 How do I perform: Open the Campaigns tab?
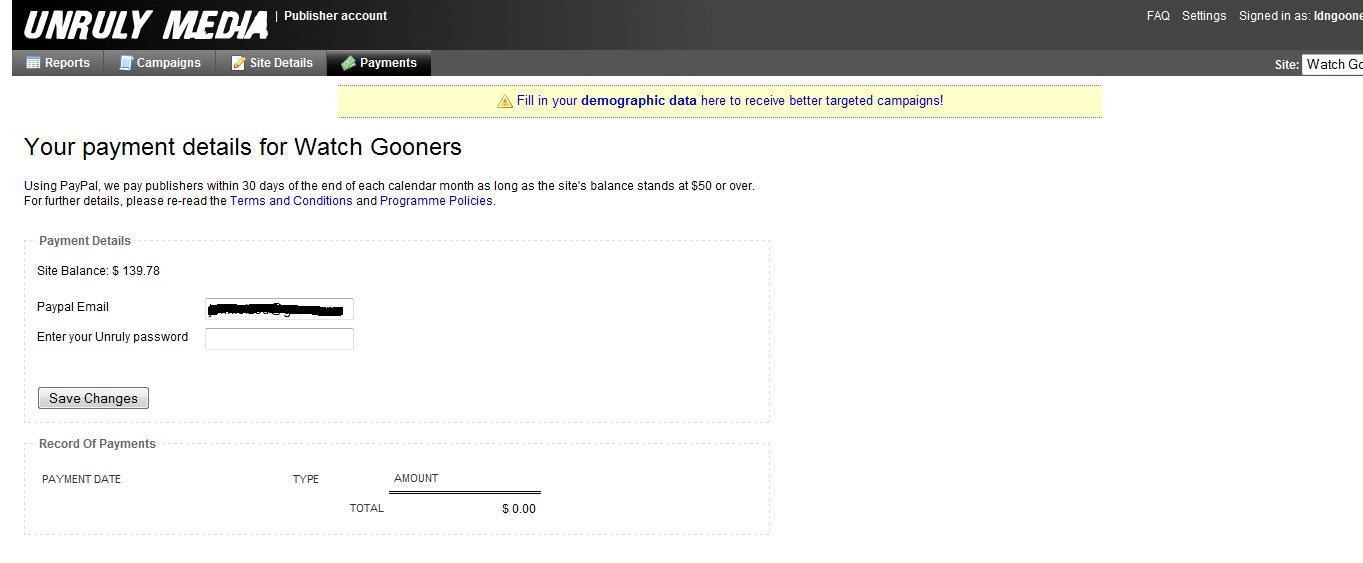[x=160, y=63]
